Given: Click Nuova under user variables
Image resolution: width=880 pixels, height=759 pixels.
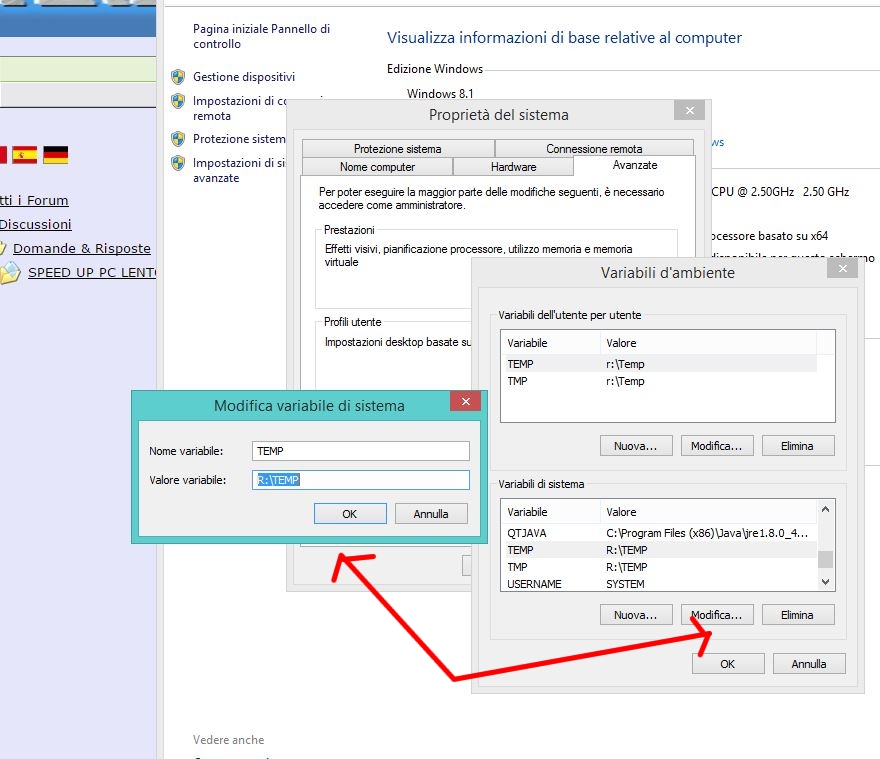Looking at the screenshot, I should pyautogui.click(x=636, y=446).
